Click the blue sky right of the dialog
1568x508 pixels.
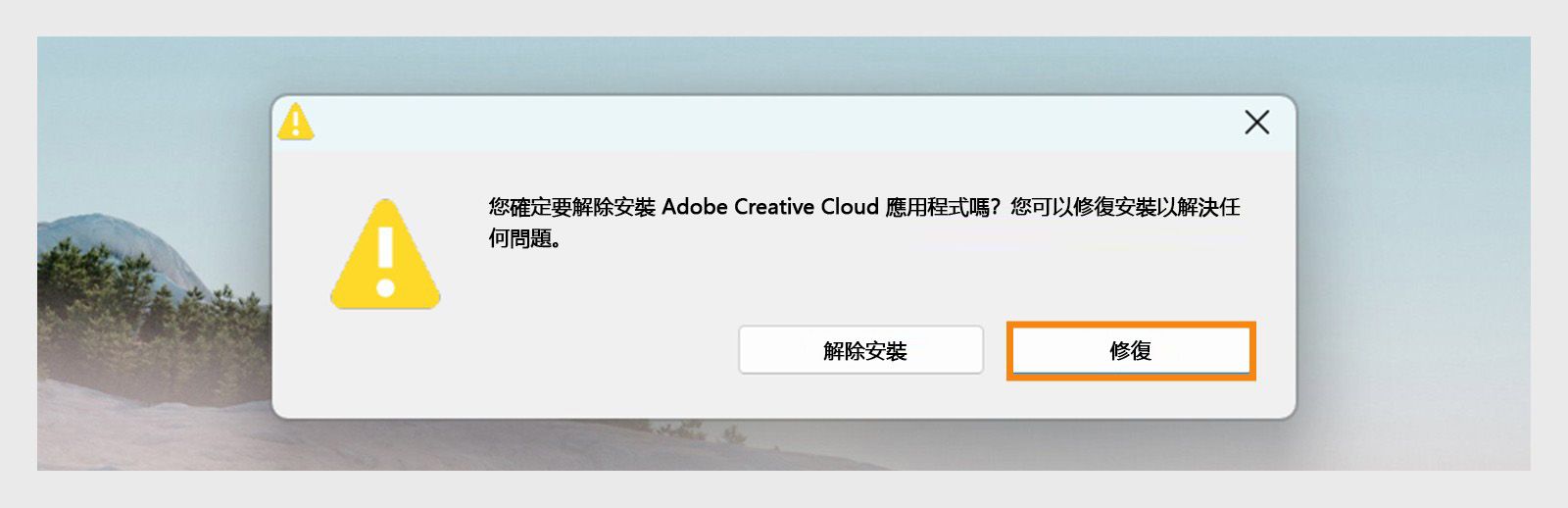[x=1411, y=196]
